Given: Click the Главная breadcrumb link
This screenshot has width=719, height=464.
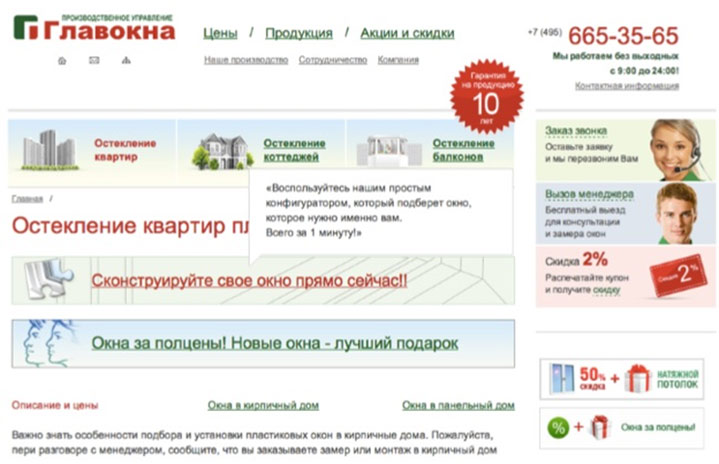Looking at the screenshot, I should pos(27,199).
